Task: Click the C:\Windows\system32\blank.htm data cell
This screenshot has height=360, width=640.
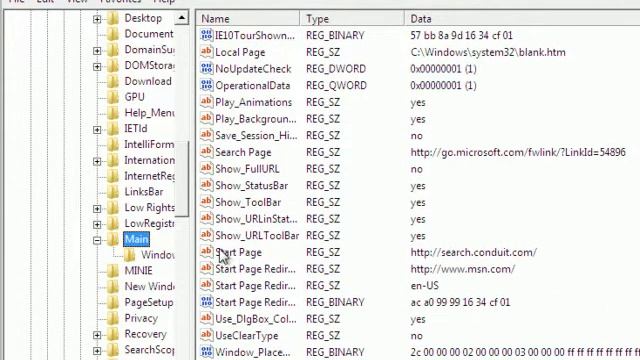Action: point(488,52)
